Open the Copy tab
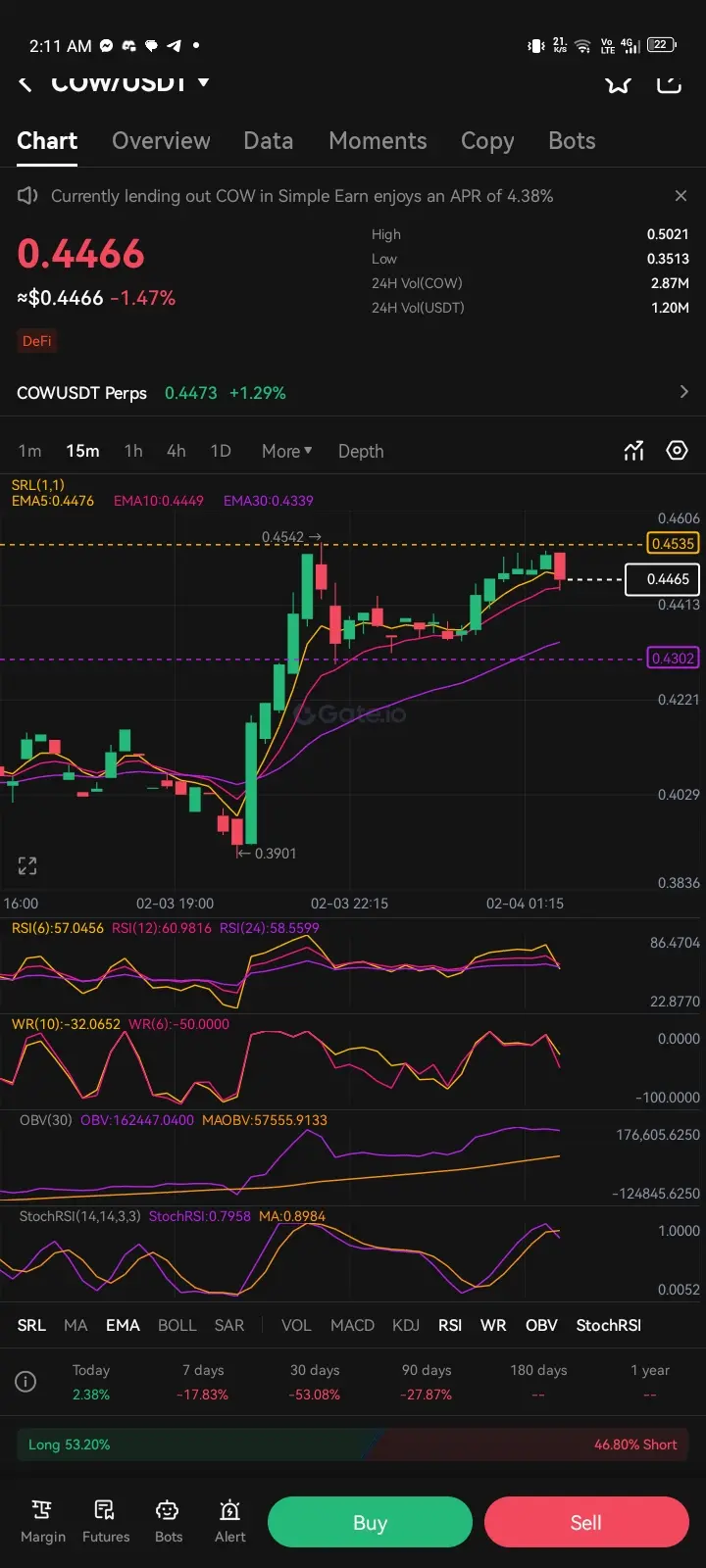706x1568 pixels. point(487,141)
